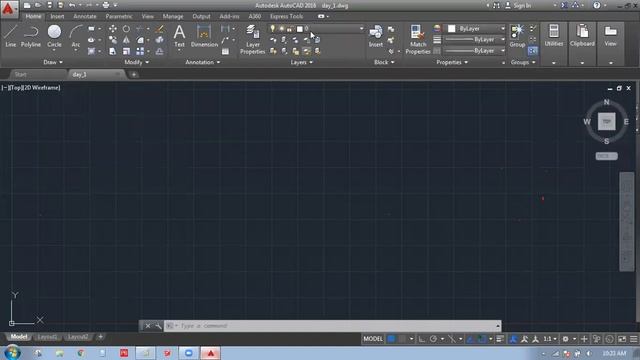The height and width of the screenshot is (360, 640).
Task: Toggle lineweight display on status bar
Action: [x=500, y=339]
